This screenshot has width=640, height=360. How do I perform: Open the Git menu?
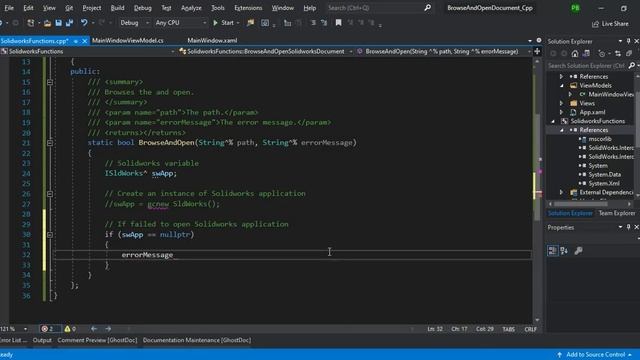[x=69, y=8]
